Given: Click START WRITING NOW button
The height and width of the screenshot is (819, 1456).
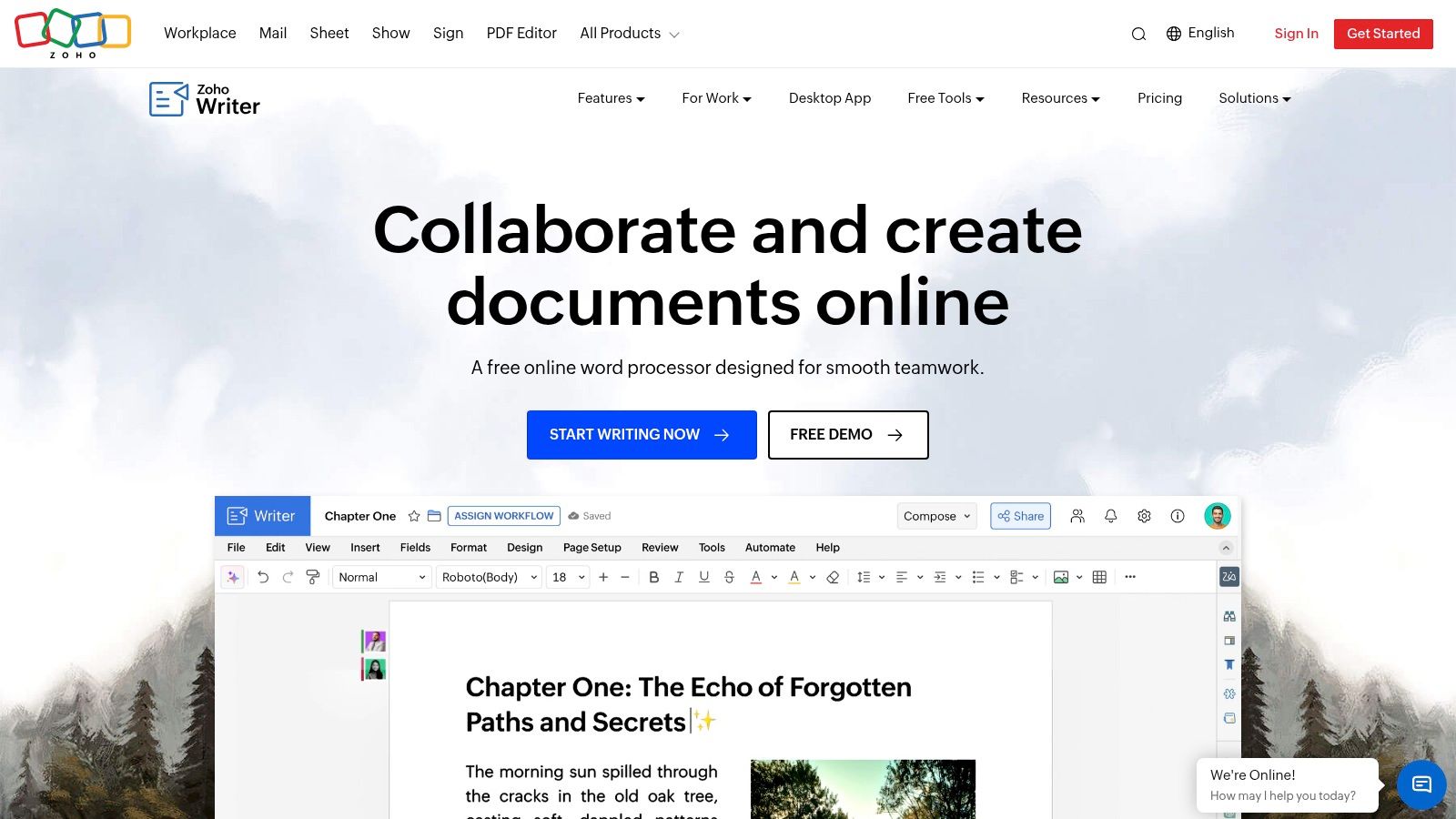Looking at the screenshot, I should pyautogui.click(x=642, y=435).
